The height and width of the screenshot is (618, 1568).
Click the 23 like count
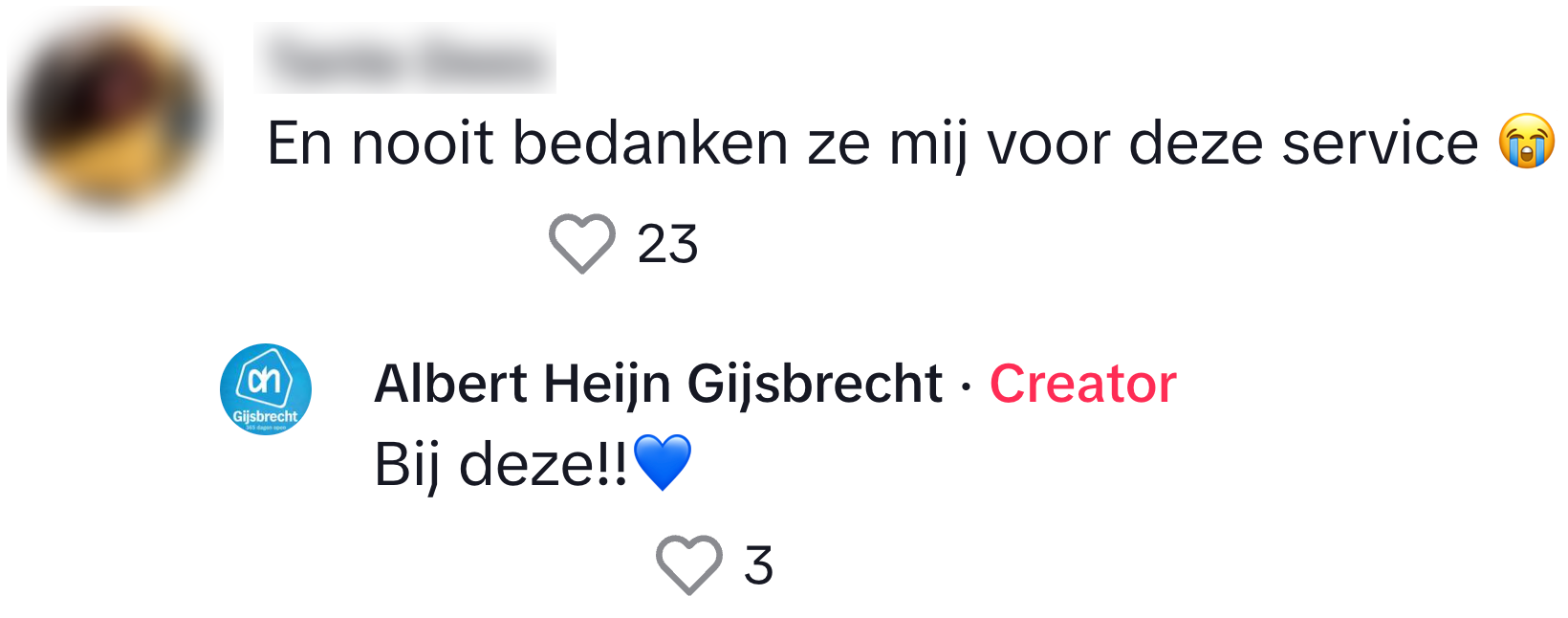(x=667, y=244)
